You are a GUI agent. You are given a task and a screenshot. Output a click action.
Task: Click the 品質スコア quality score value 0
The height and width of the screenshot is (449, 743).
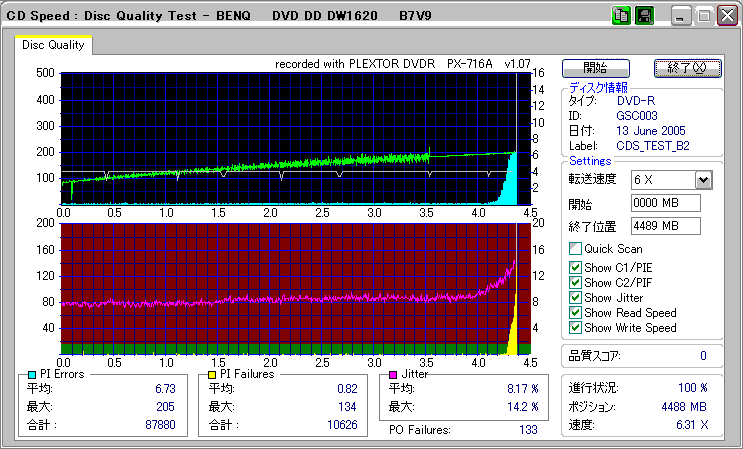click(703, 356)
